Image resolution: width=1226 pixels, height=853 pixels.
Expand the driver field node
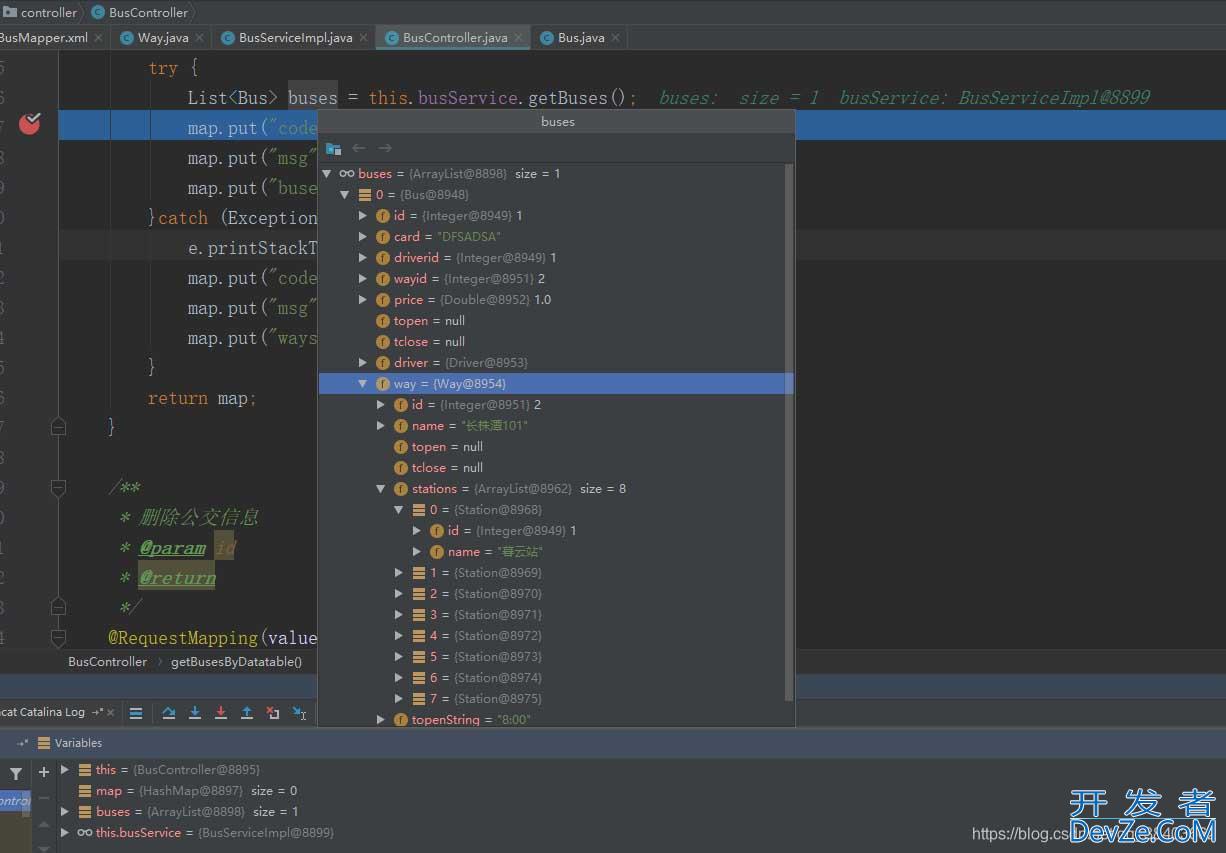point(363,363)
